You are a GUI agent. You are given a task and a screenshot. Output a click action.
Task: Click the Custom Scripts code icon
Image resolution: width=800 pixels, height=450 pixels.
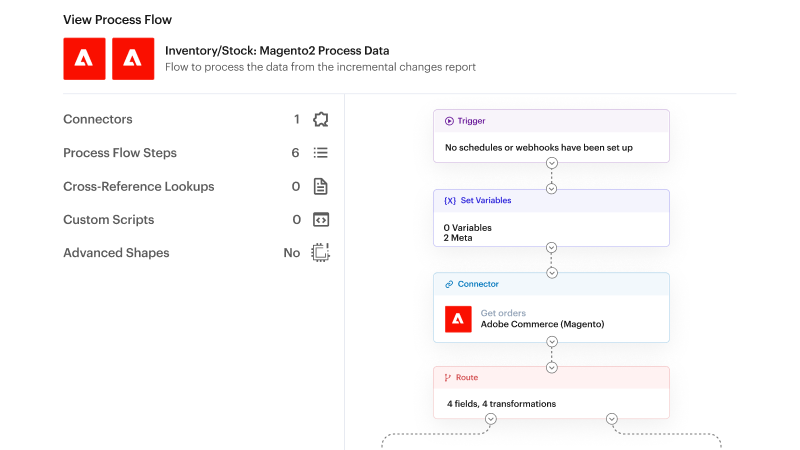tap(320, 220)
